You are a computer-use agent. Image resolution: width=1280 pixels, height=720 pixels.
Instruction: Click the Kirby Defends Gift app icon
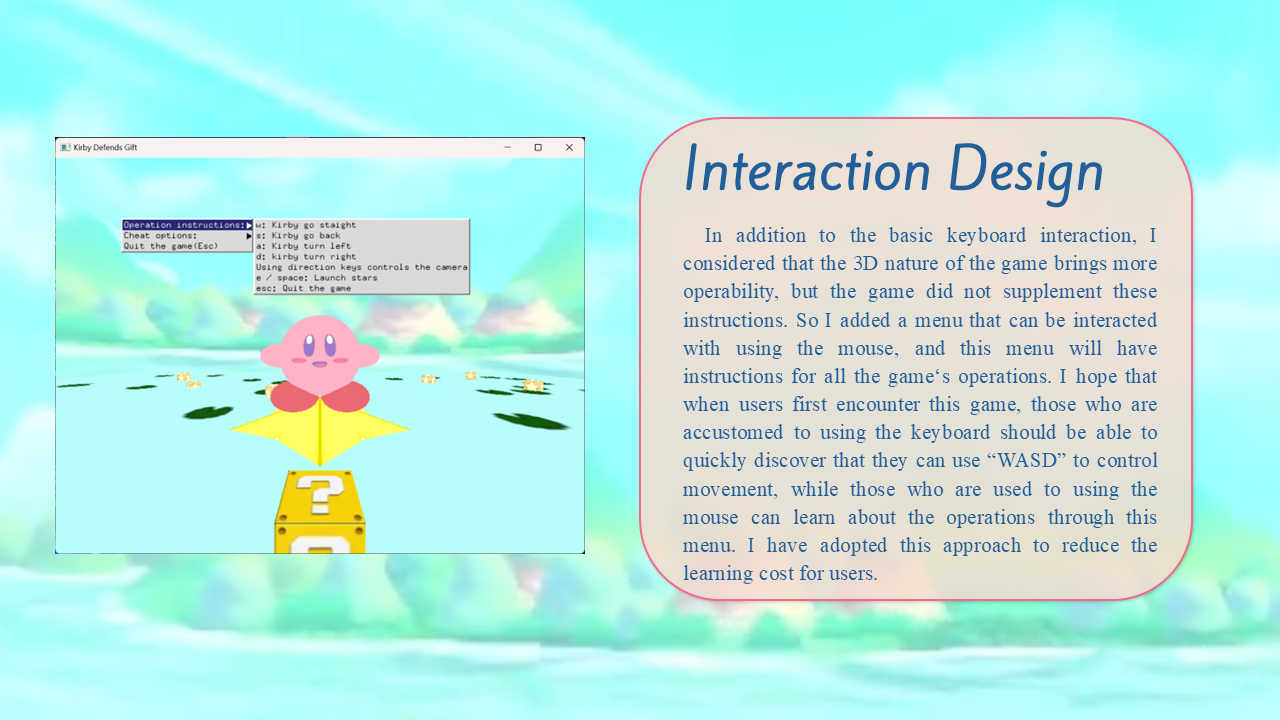[x=65, y=147]
